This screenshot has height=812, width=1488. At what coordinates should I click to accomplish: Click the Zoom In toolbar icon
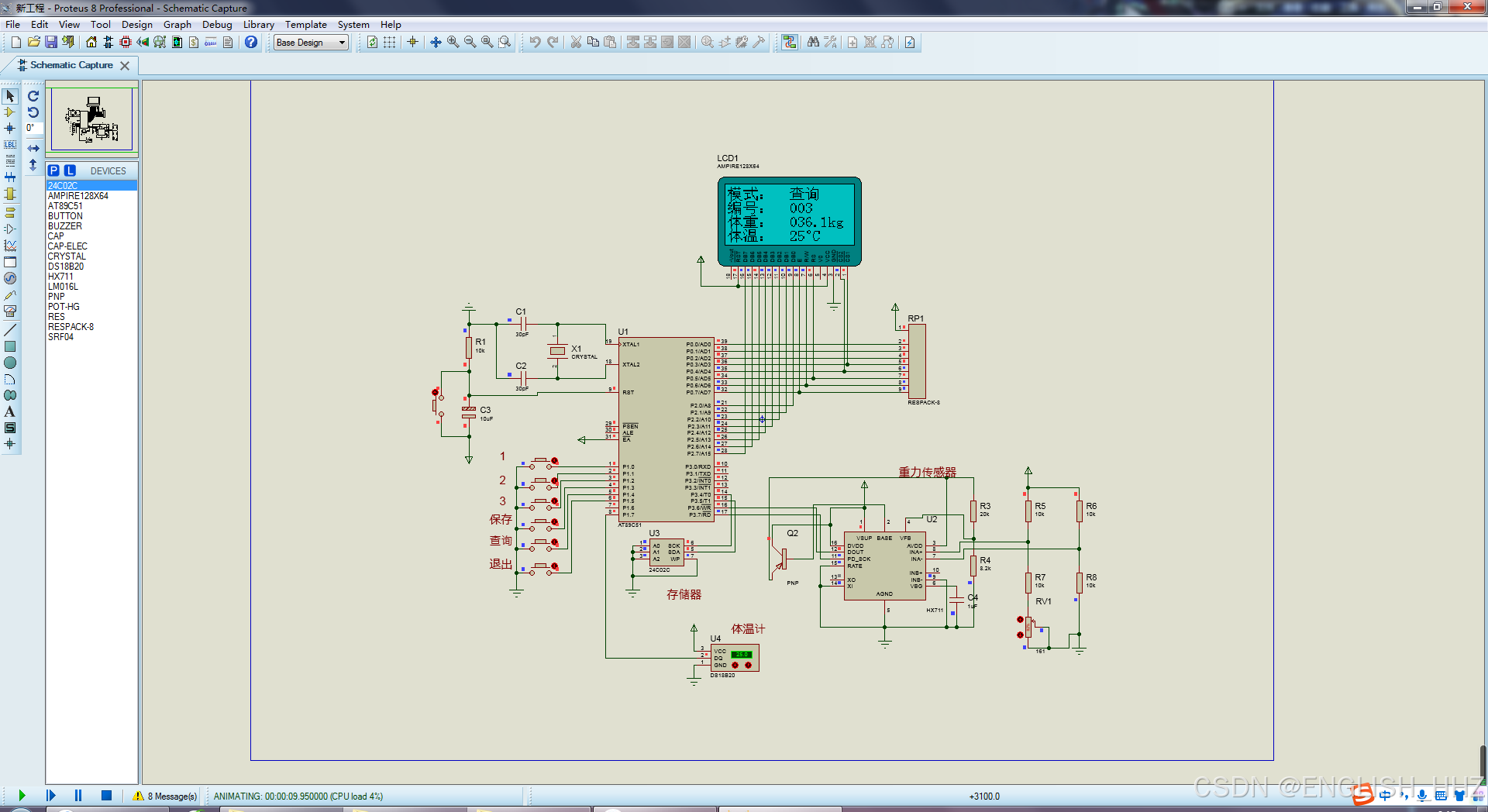coord(453,42)
